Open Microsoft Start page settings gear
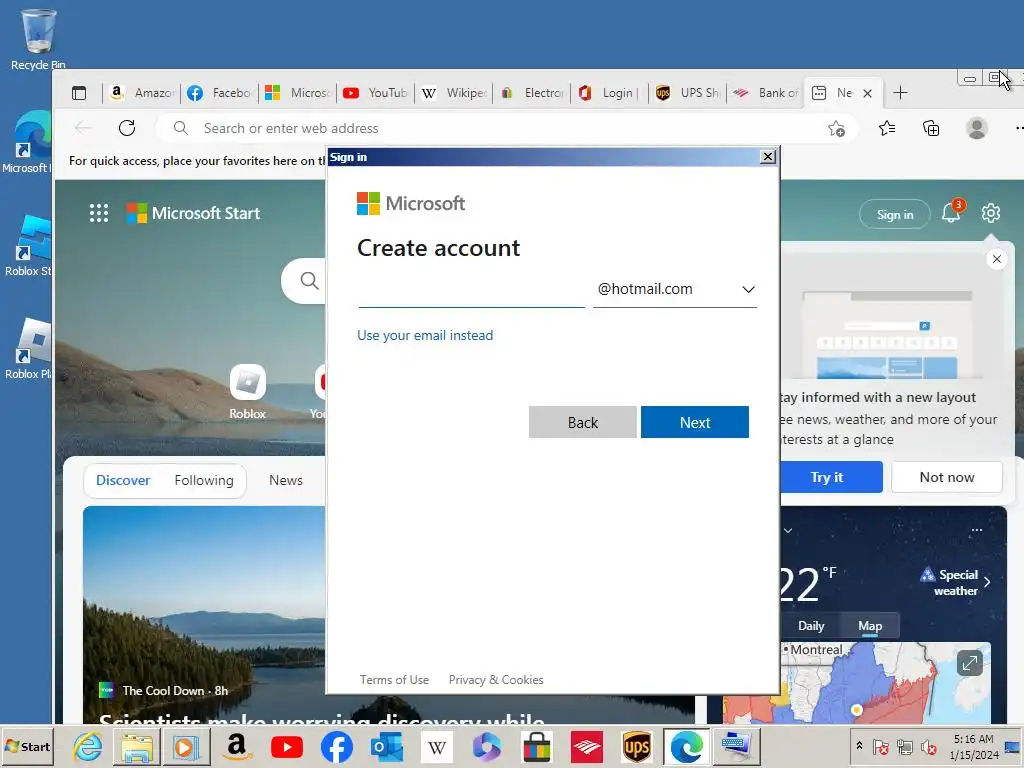 click(991, 213)
